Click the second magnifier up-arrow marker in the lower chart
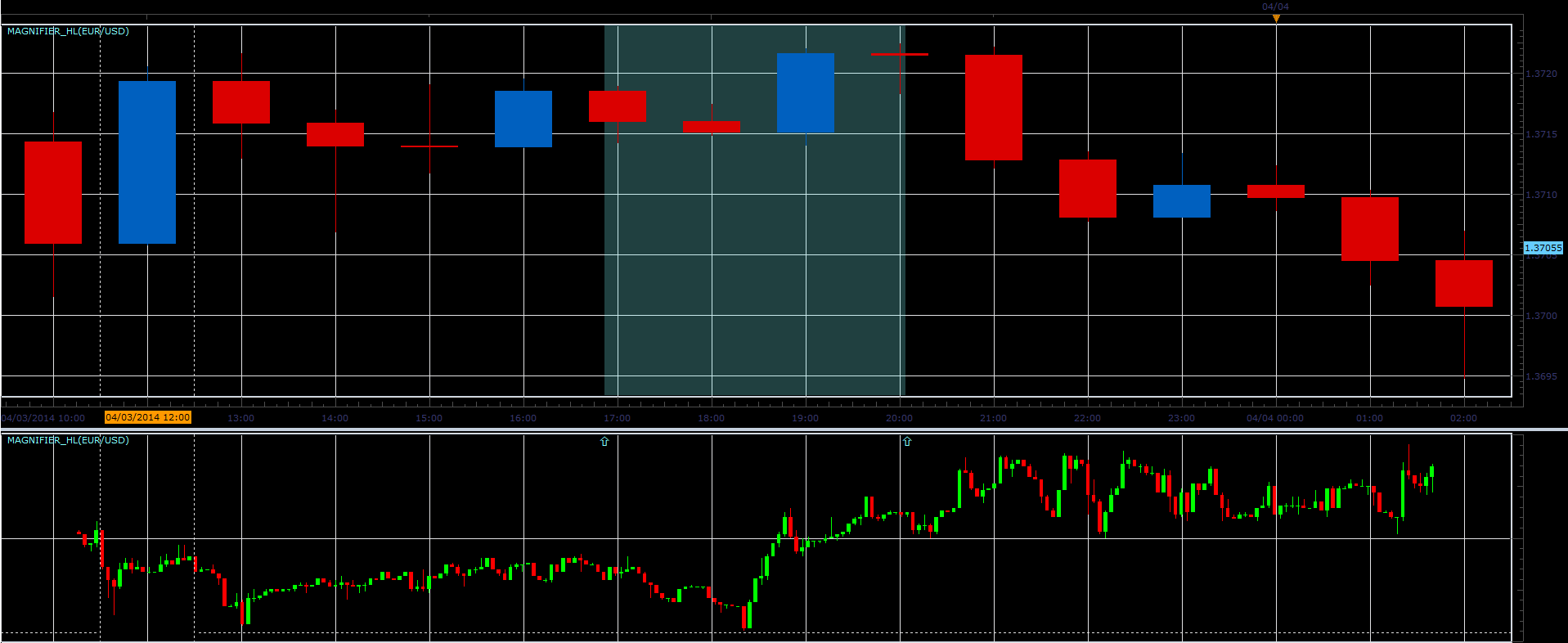This screenshot has height=643, width=1568. [907, 442]
